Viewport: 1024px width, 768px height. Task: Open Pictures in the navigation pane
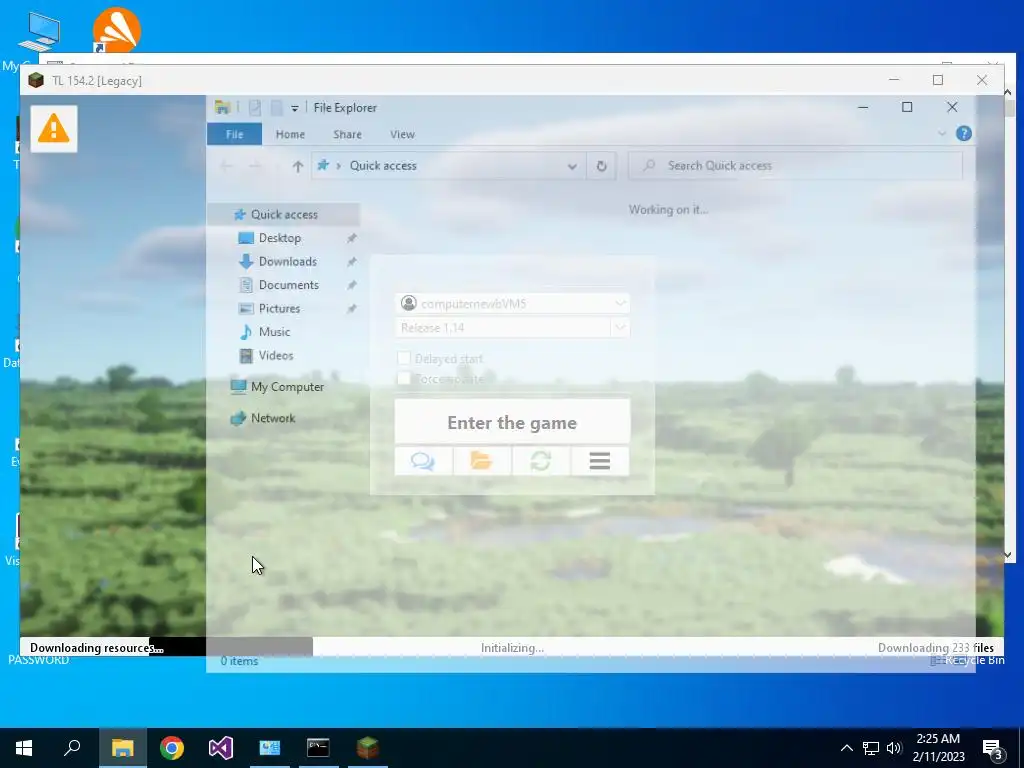[x=279, y=308]
